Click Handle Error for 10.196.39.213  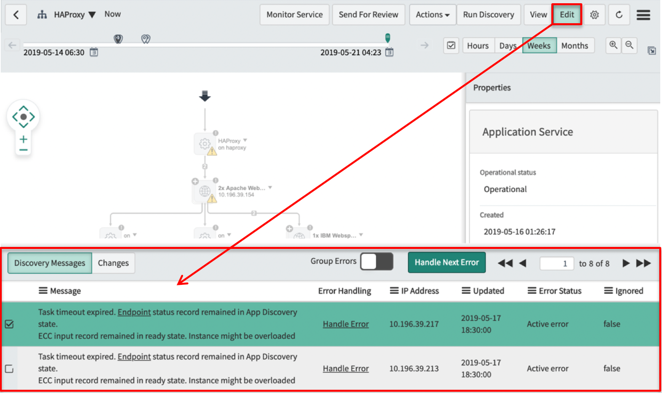346,369
